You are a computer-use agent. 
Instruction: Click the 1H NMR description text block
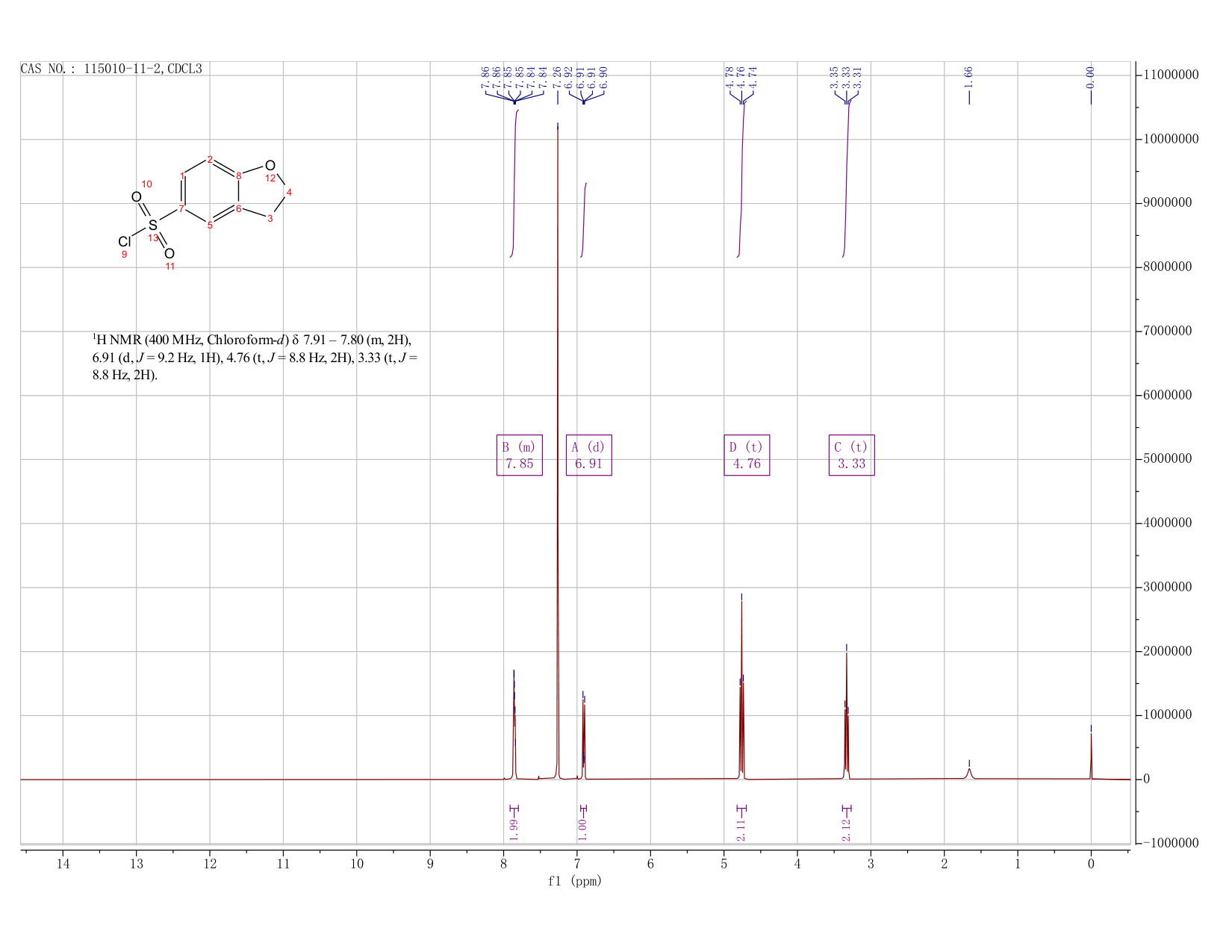tap(255, 358)
